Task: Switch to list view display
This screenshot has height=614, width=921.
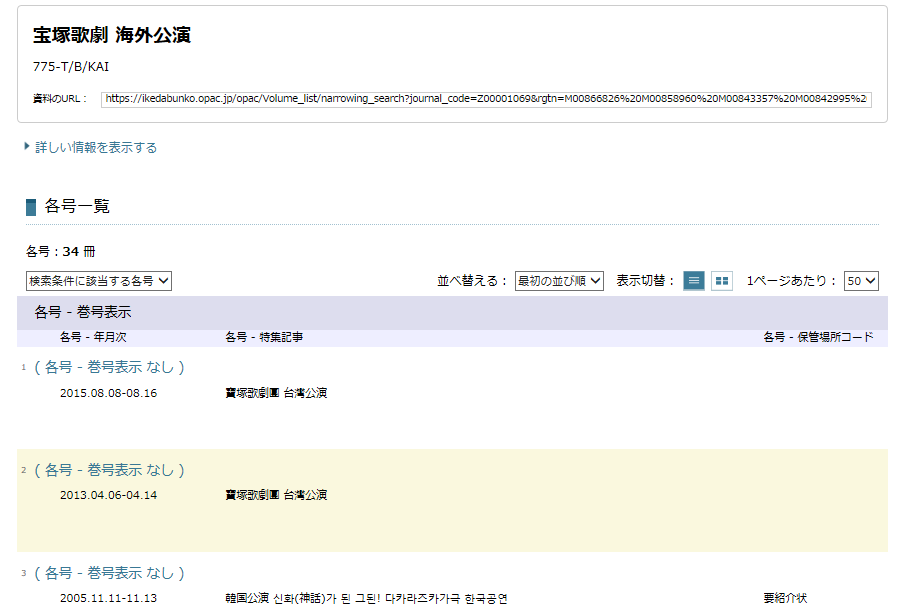Action: [694, 281]
